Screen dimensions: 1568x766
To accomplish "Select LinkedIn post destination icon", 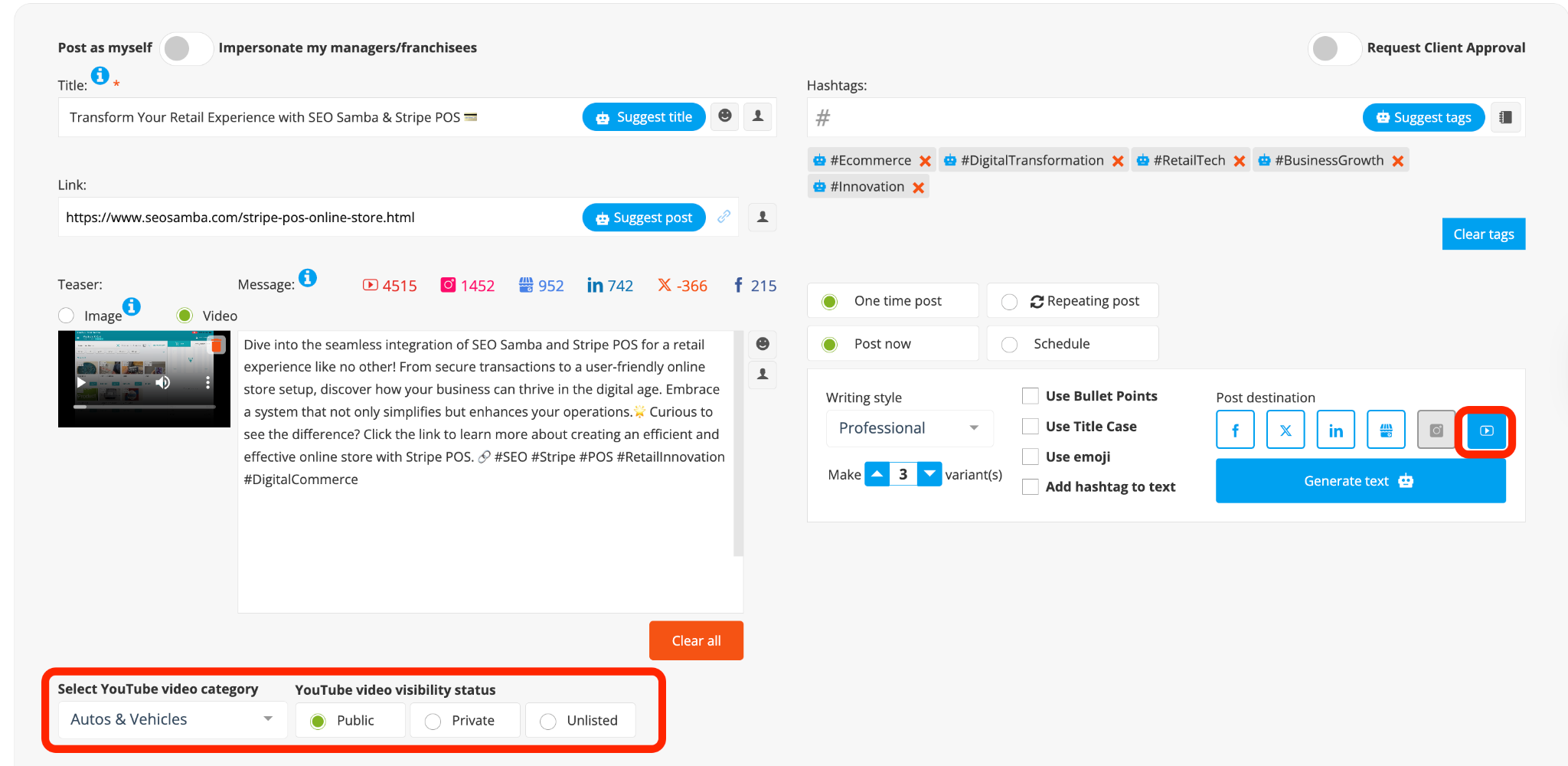I will coord(1335,430).
